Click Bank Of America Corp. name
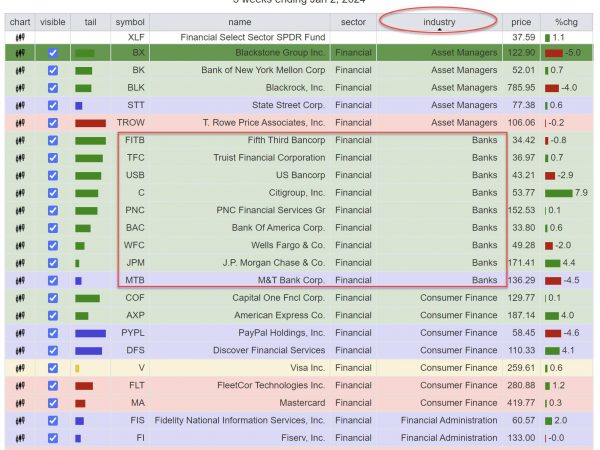 point(278,228)
